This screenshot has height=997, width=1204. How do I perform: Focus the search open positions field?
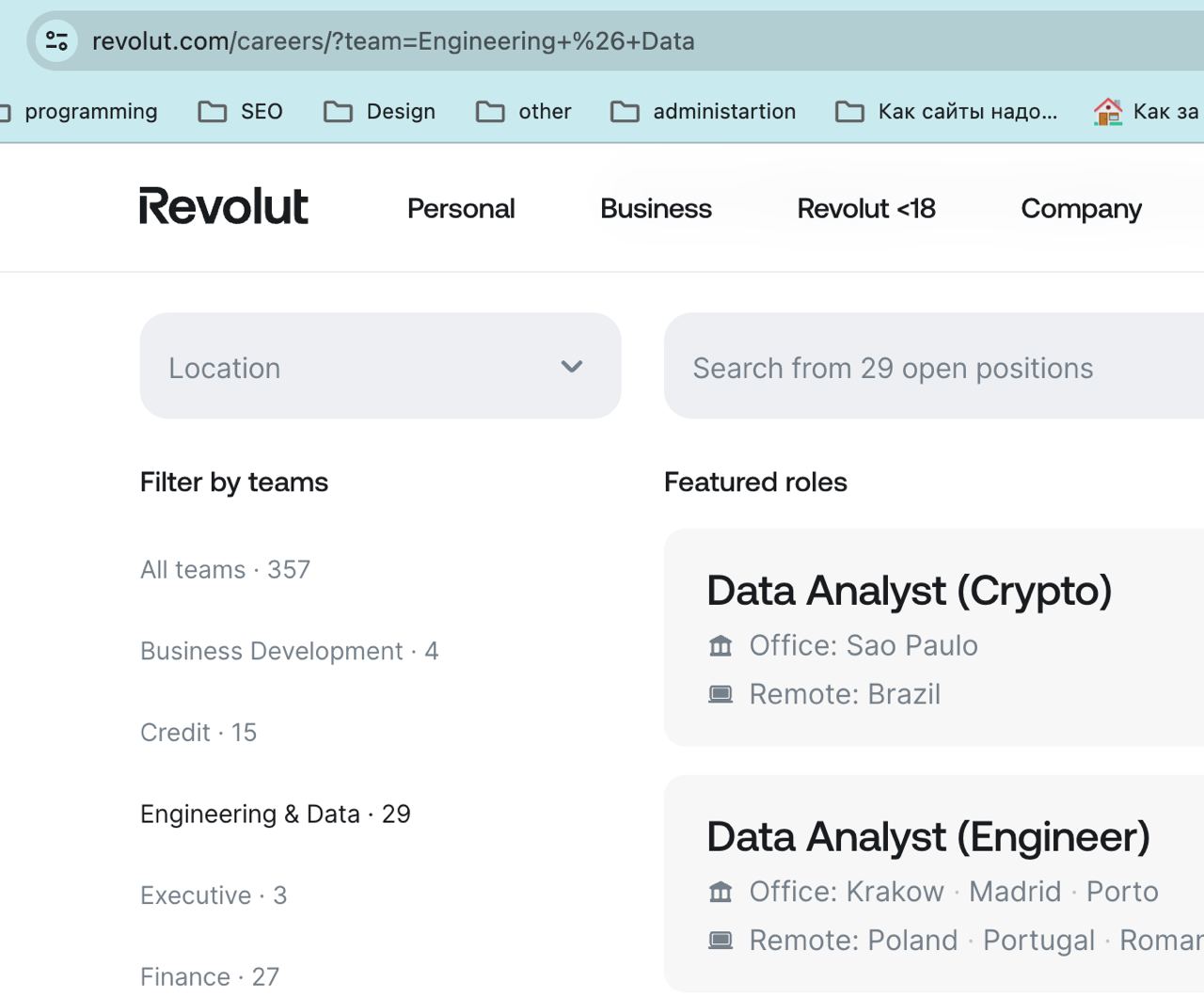tap(934, 366)
